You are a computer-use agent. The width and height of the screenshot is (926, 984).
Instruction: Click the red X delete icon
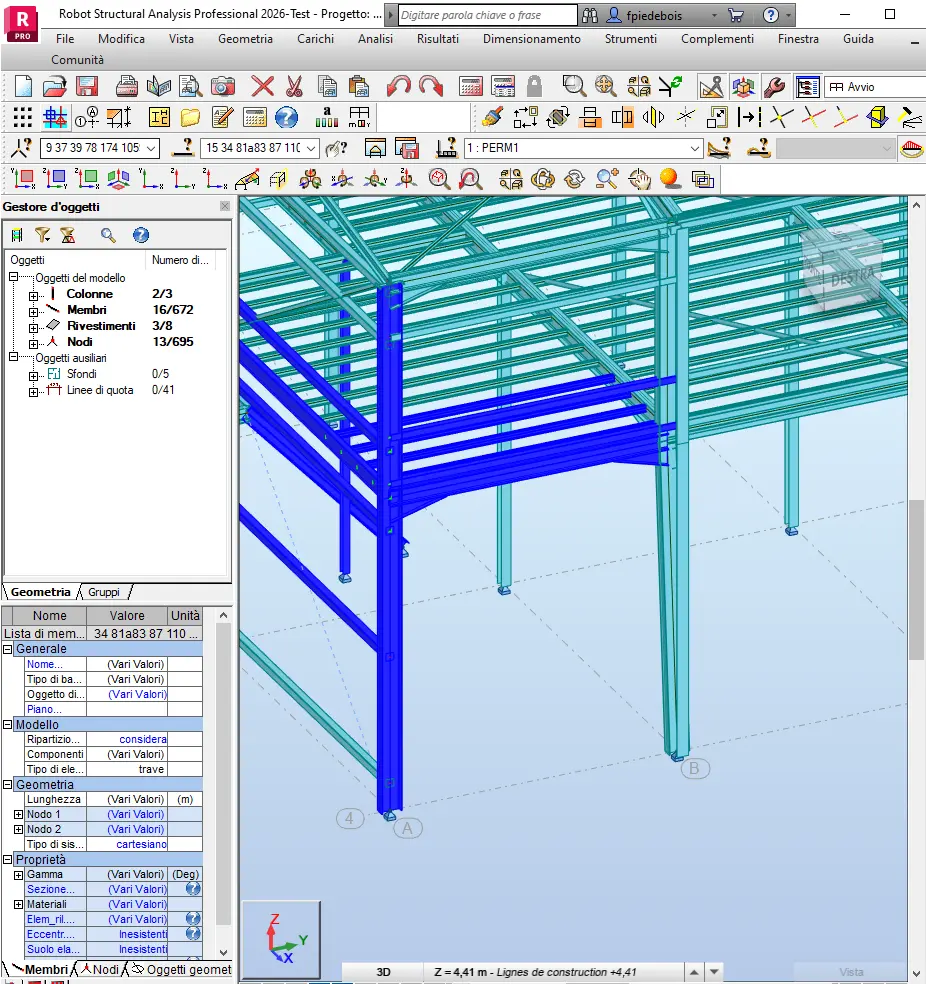[x=262, y=86]
